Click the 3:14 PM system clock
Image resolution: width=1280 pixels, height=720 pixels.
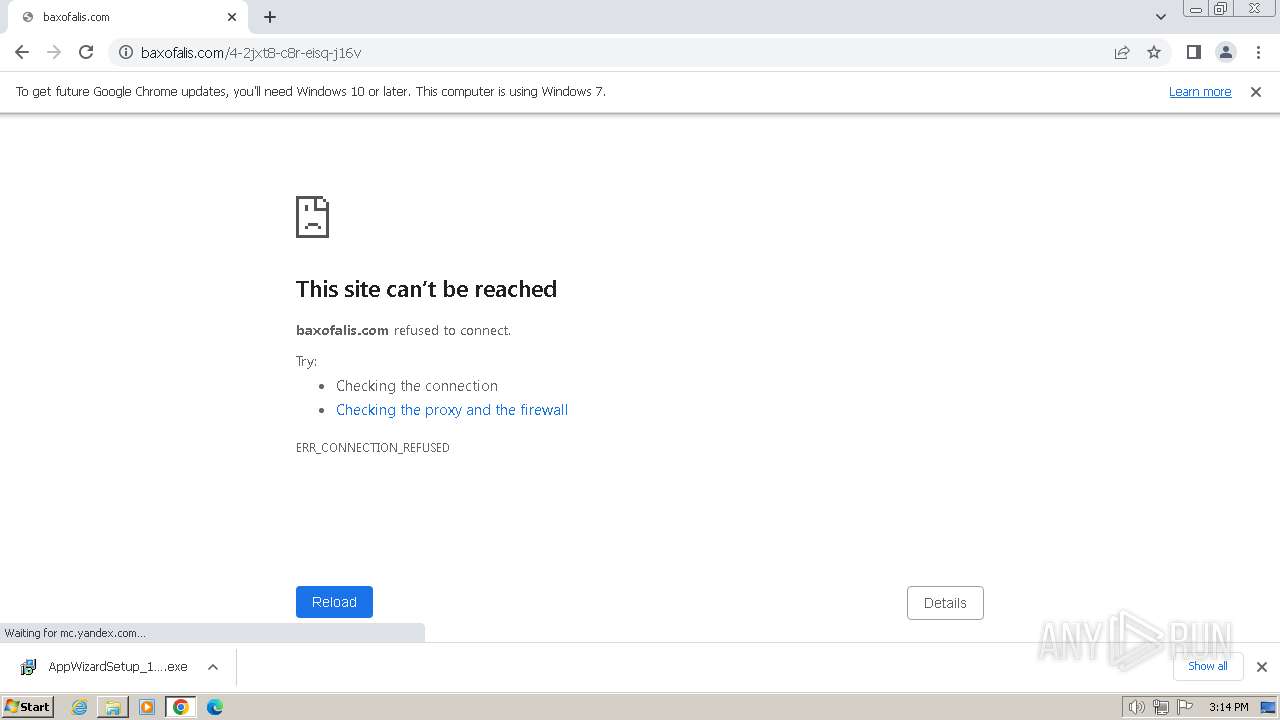pos(1228,707)
